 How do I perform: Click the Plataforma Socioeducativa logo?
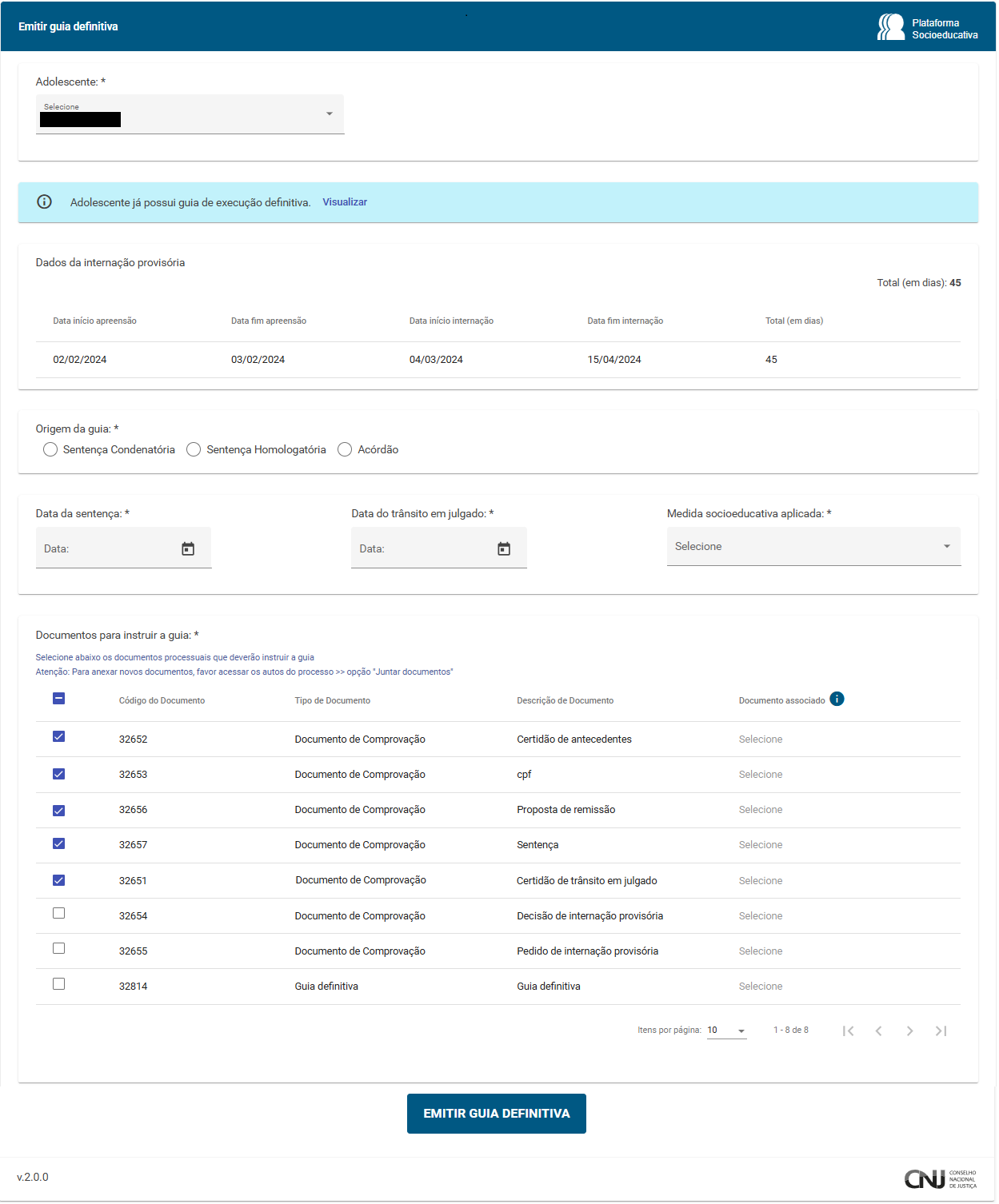coord(927,28)
